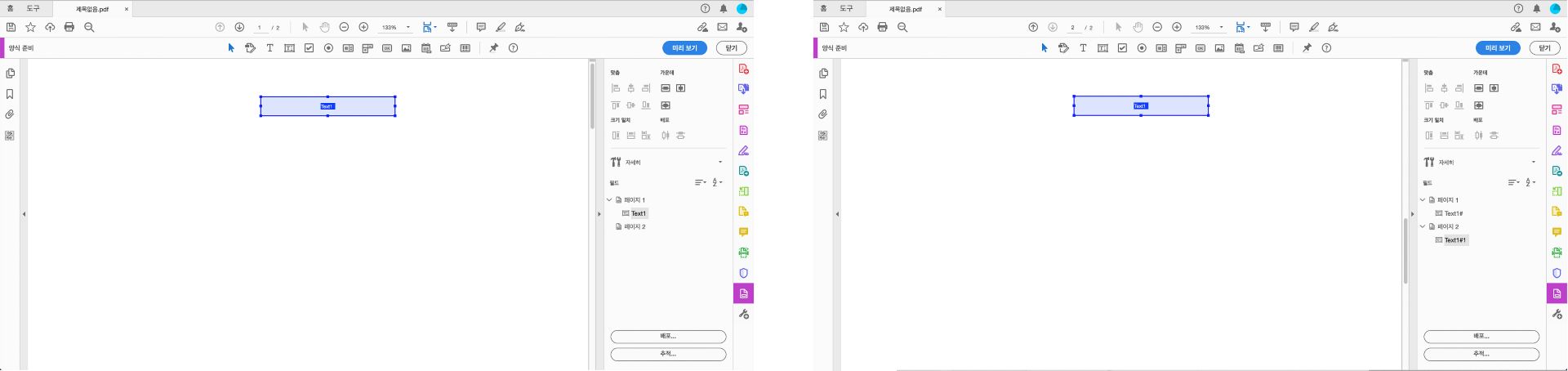Screen dimensions: 1568x371
Task: Click the shield Protect tool in the right window's sidebar
Action: (x=1557, y=273)
